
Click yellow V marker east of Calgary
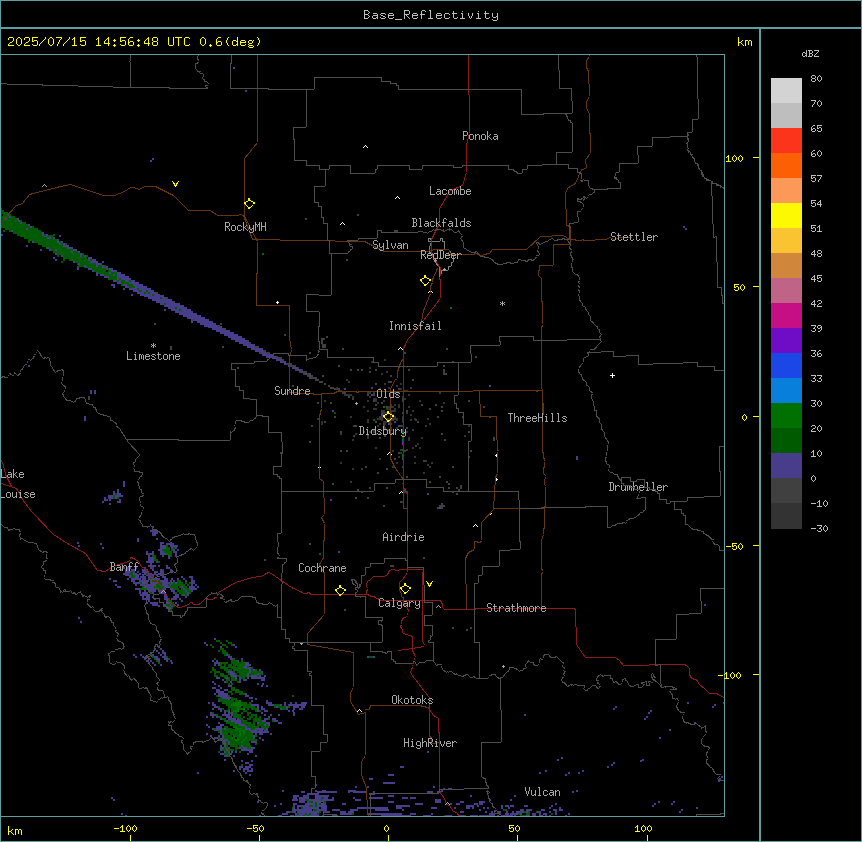[429, 584]
